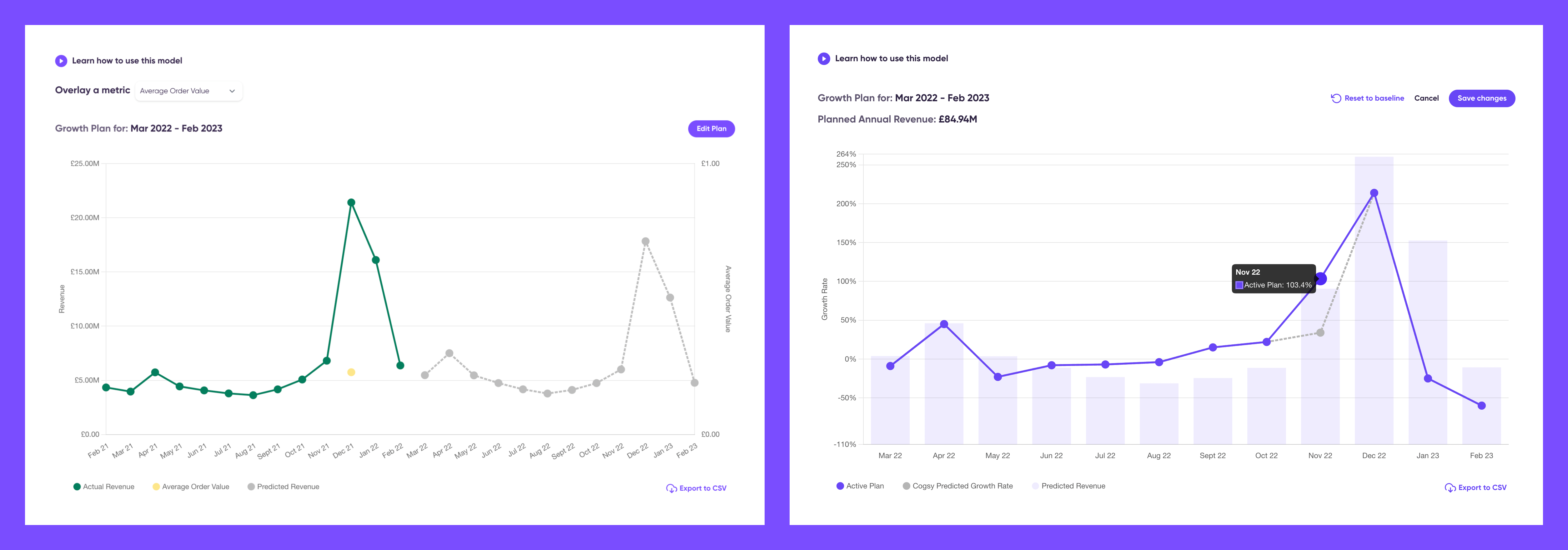This screenshot has height=550, width=1568.
Task: Click the Dec 22 active plan data point
Action: pyautogui.click(x=1374, y=193)
